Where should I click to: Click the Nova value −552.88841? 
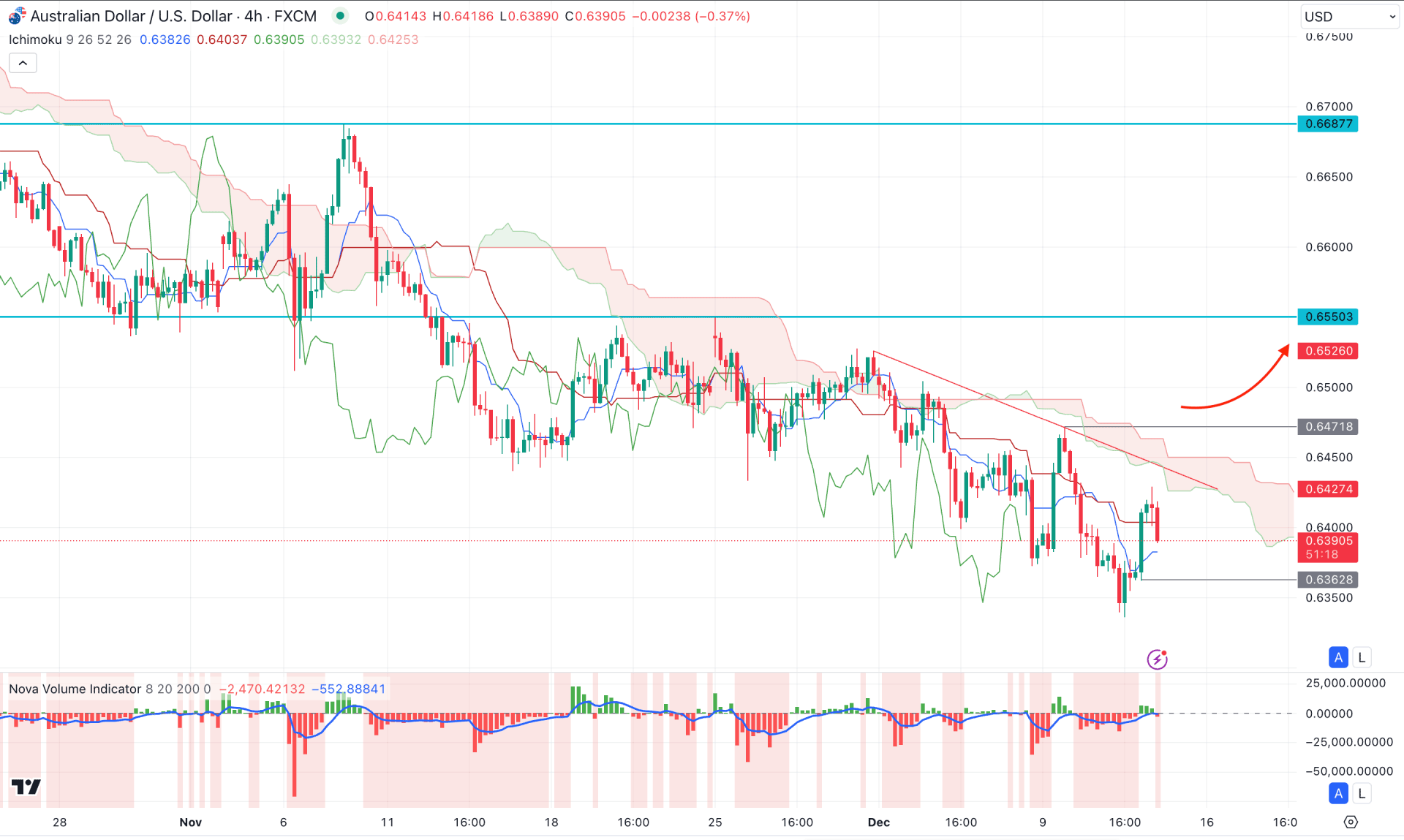click(349, 689)
